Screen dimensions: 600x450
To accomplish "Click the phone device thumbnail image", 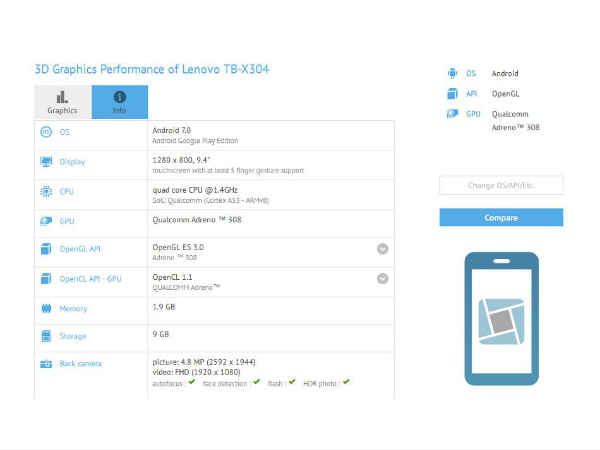I will [502, 319].
